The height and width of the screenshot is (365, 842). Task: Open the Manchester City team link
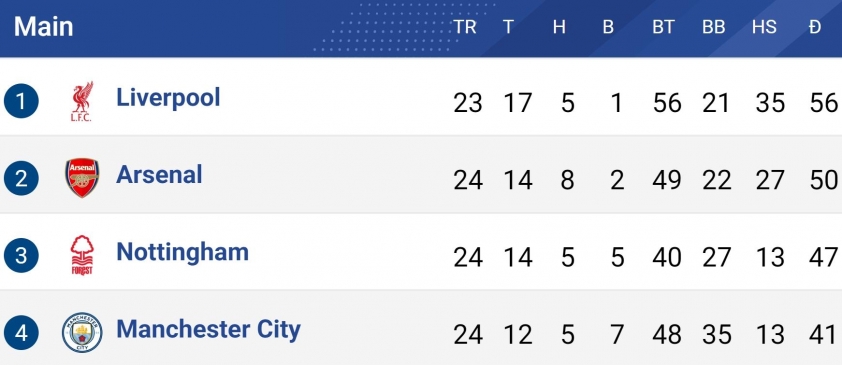208,330
